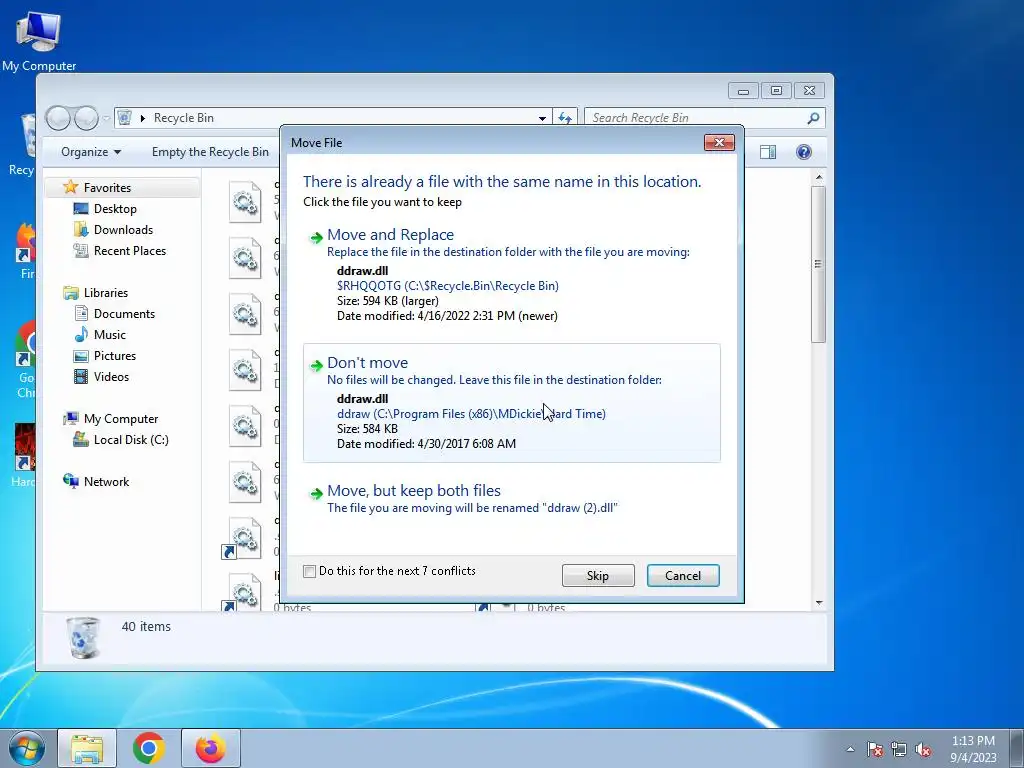The height and width of the screenshot is (768, 1024).
Task: Click the Local Disk drive icon
Action: [81, 440]
